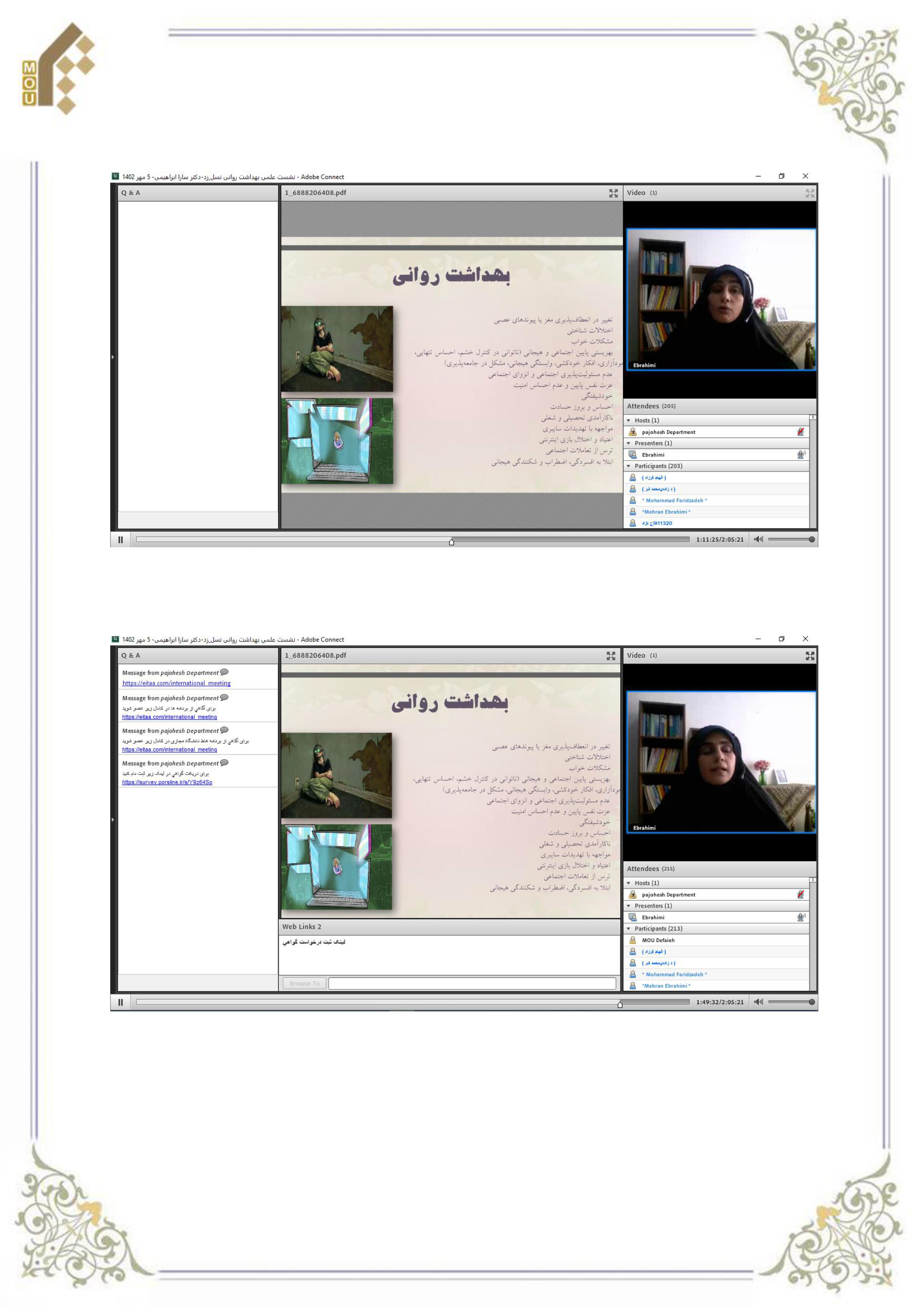Click the speaking icon on Ebrahimi's row, Attendees (215)

coord(801,917)
